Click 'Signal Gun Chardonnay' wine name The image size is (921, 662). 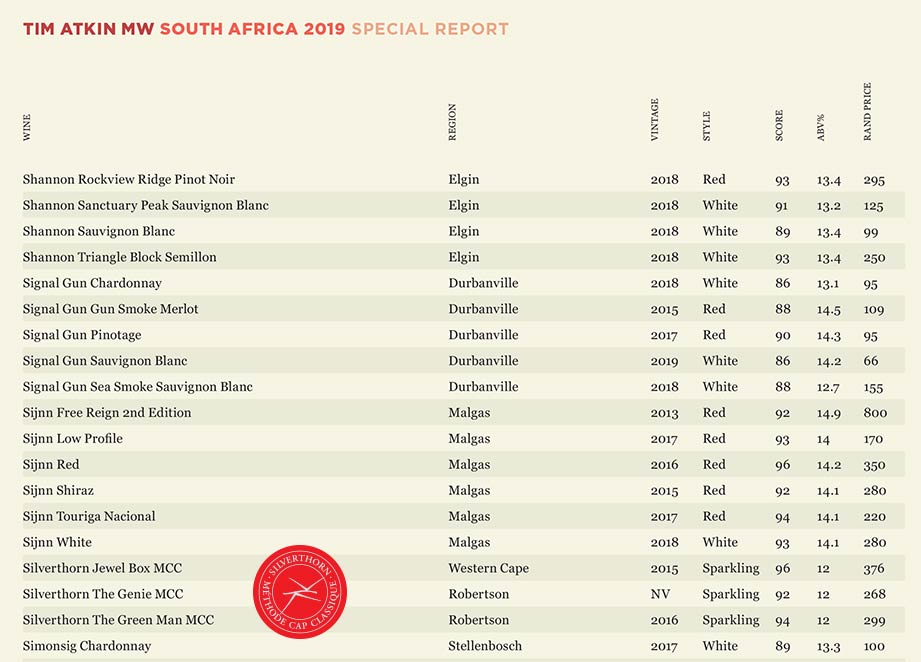[92, 283]
